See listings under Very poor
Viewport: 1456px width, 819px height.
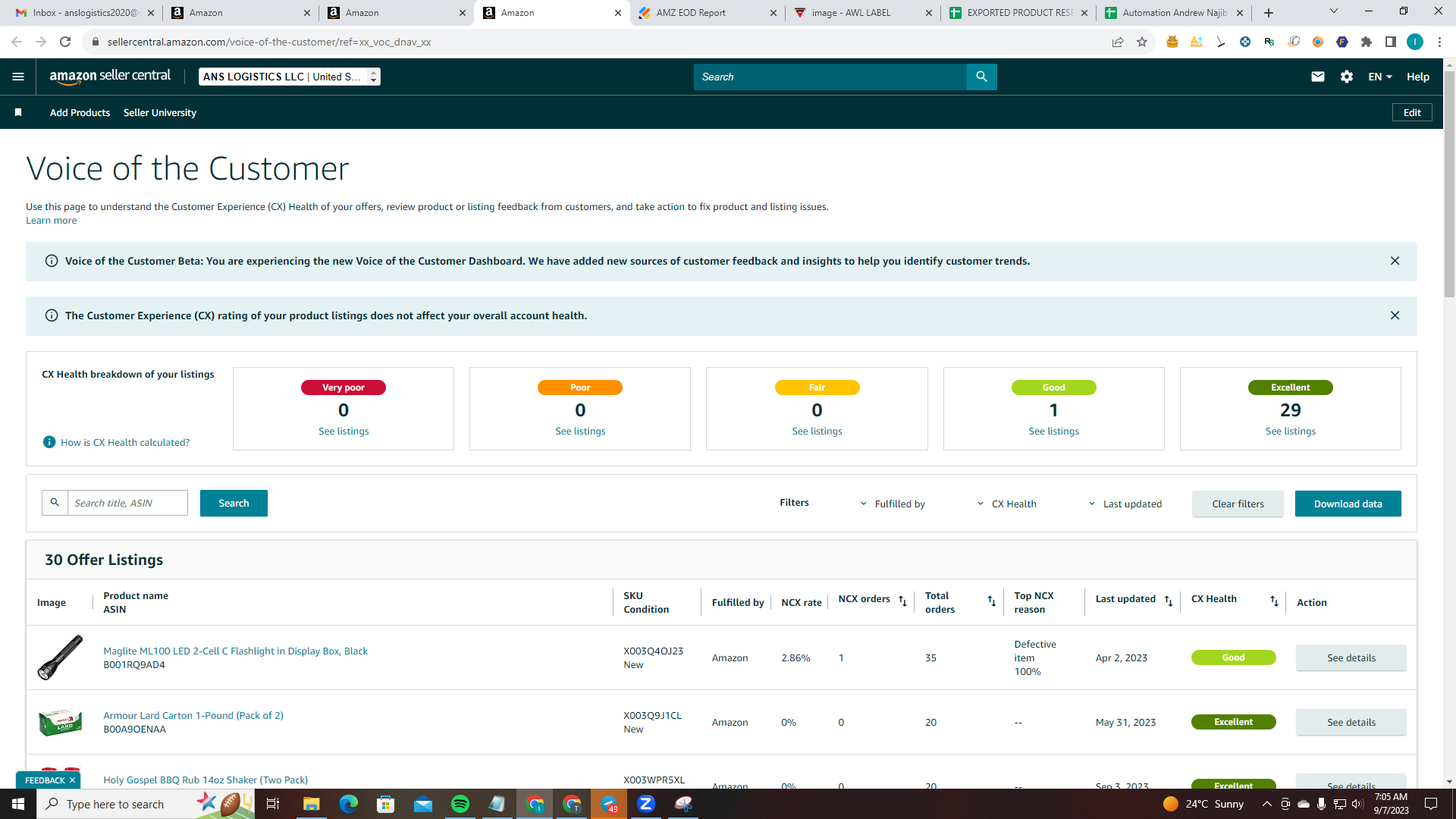pos(344,431)
